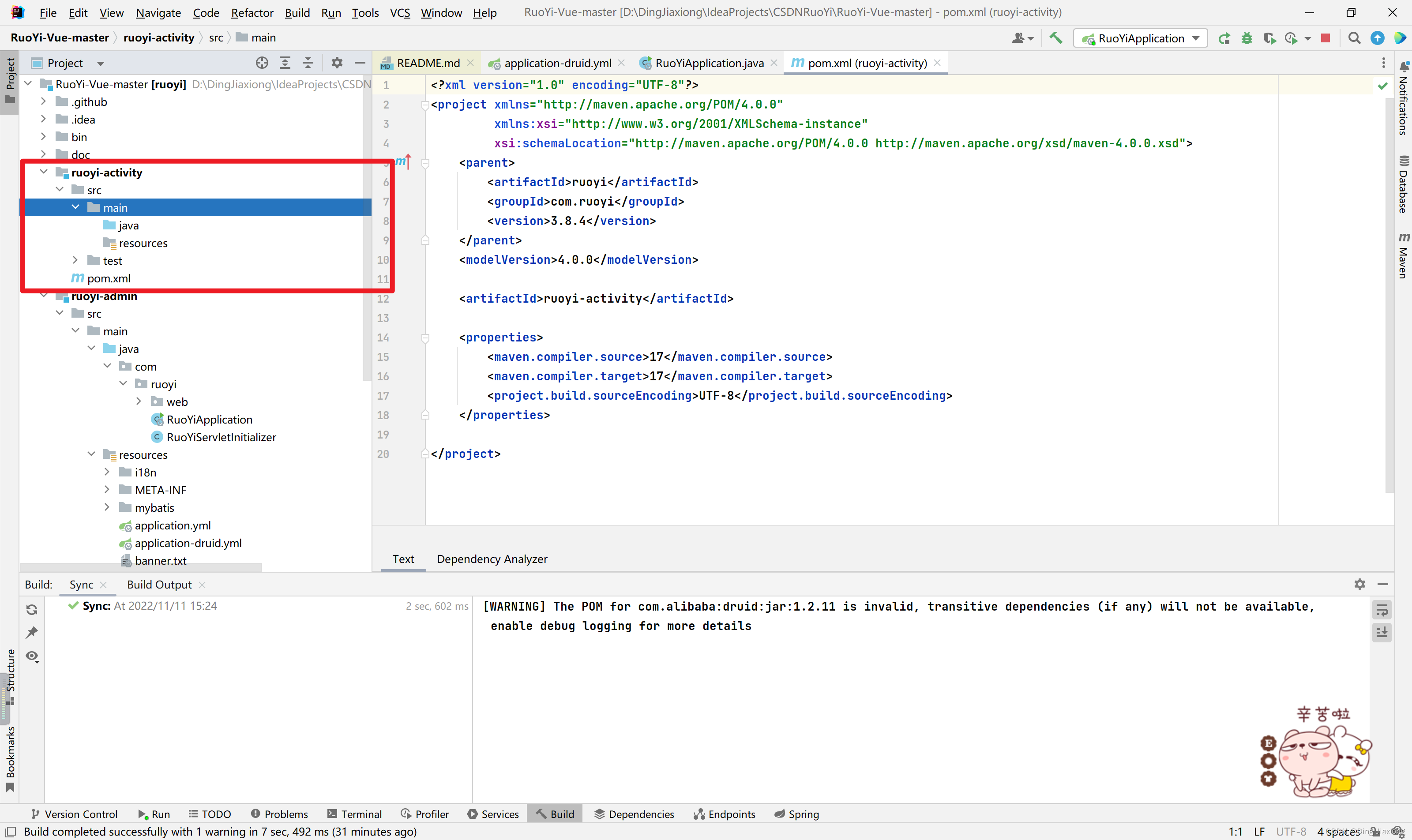The width and height of the screenshot is (1412, 840).
Task: Click Select Opened File crosshair icon
Action: 262,63
